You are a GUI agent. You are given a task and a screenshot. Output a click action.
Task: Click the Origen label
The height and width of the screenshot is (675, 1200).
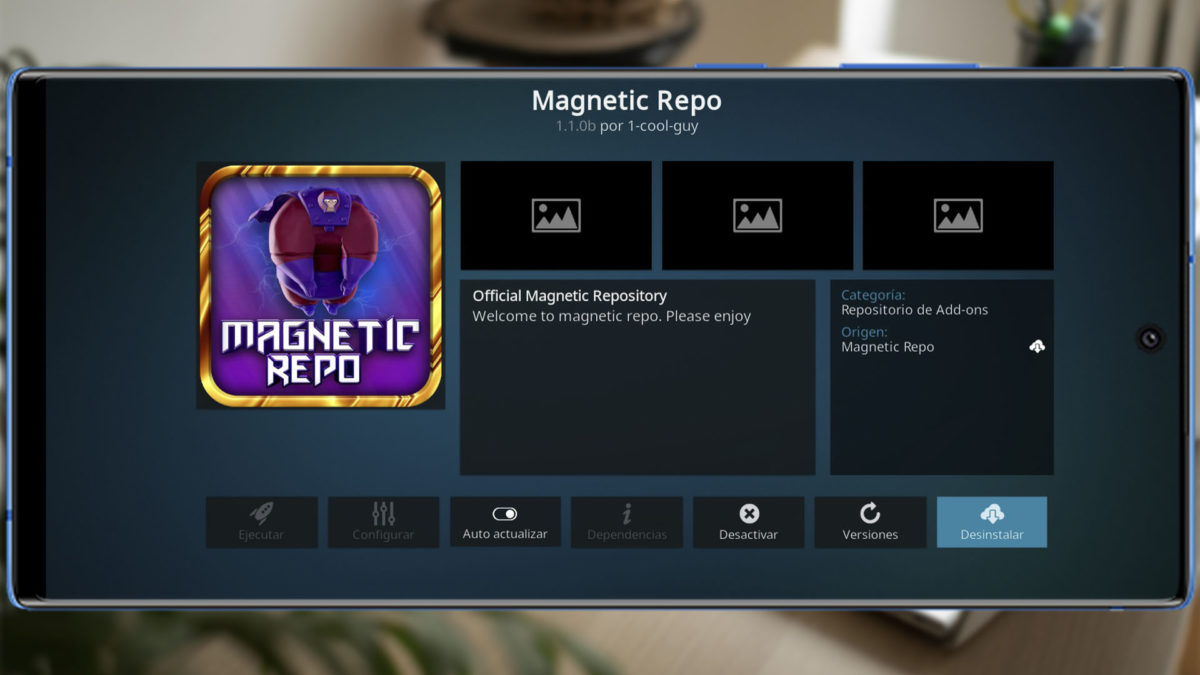click(864, 332)
